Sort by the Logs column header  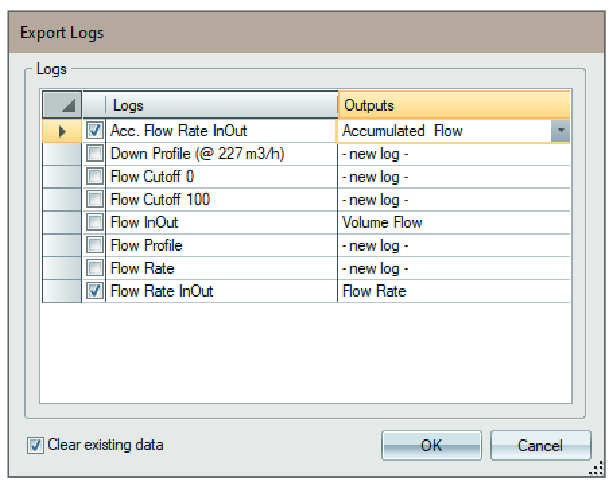pyautogui.click(x=221, y=105)
